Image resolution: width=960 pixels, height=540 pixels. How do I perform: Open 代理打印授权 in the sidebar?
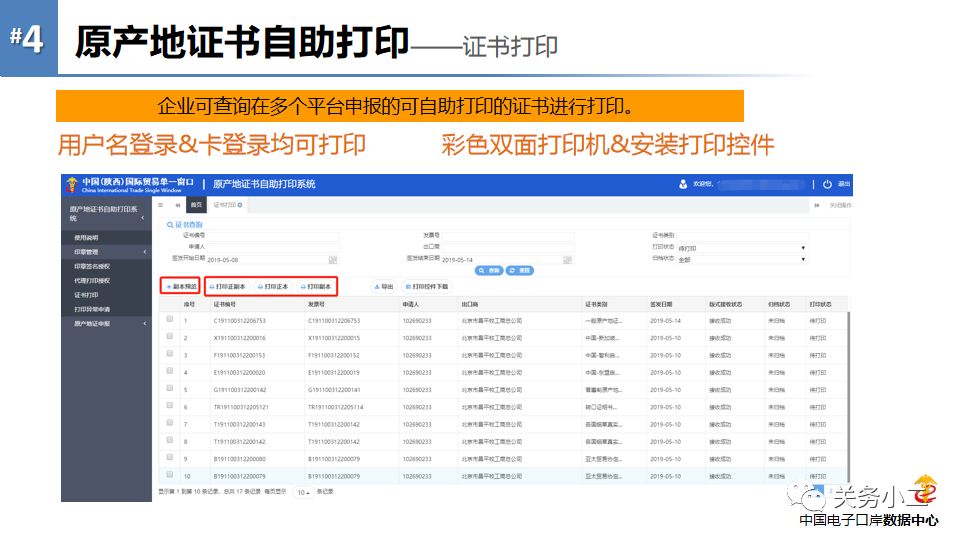(92, 280)
